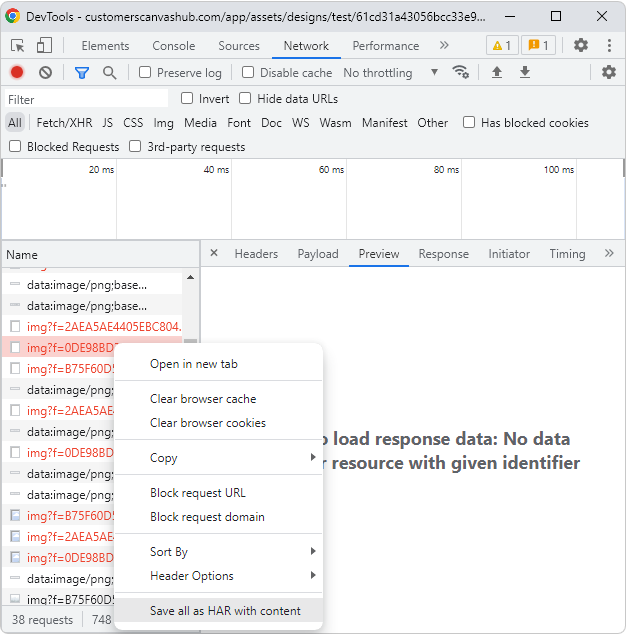Choose Open in new tab
This screenshot has width=626, height=634.
(x=218, y=364)
